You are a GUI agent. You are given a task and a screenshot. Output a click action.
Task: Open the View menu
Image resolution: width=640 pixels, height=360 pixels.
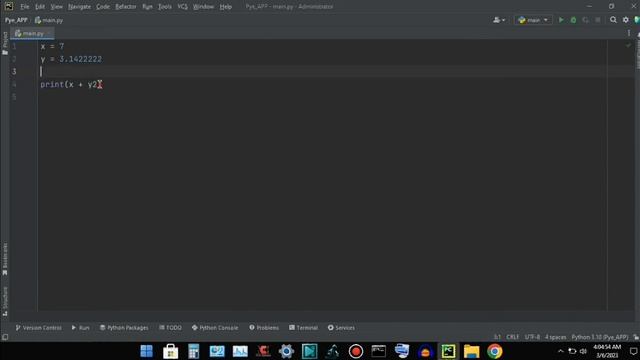[x=56, y=7]
